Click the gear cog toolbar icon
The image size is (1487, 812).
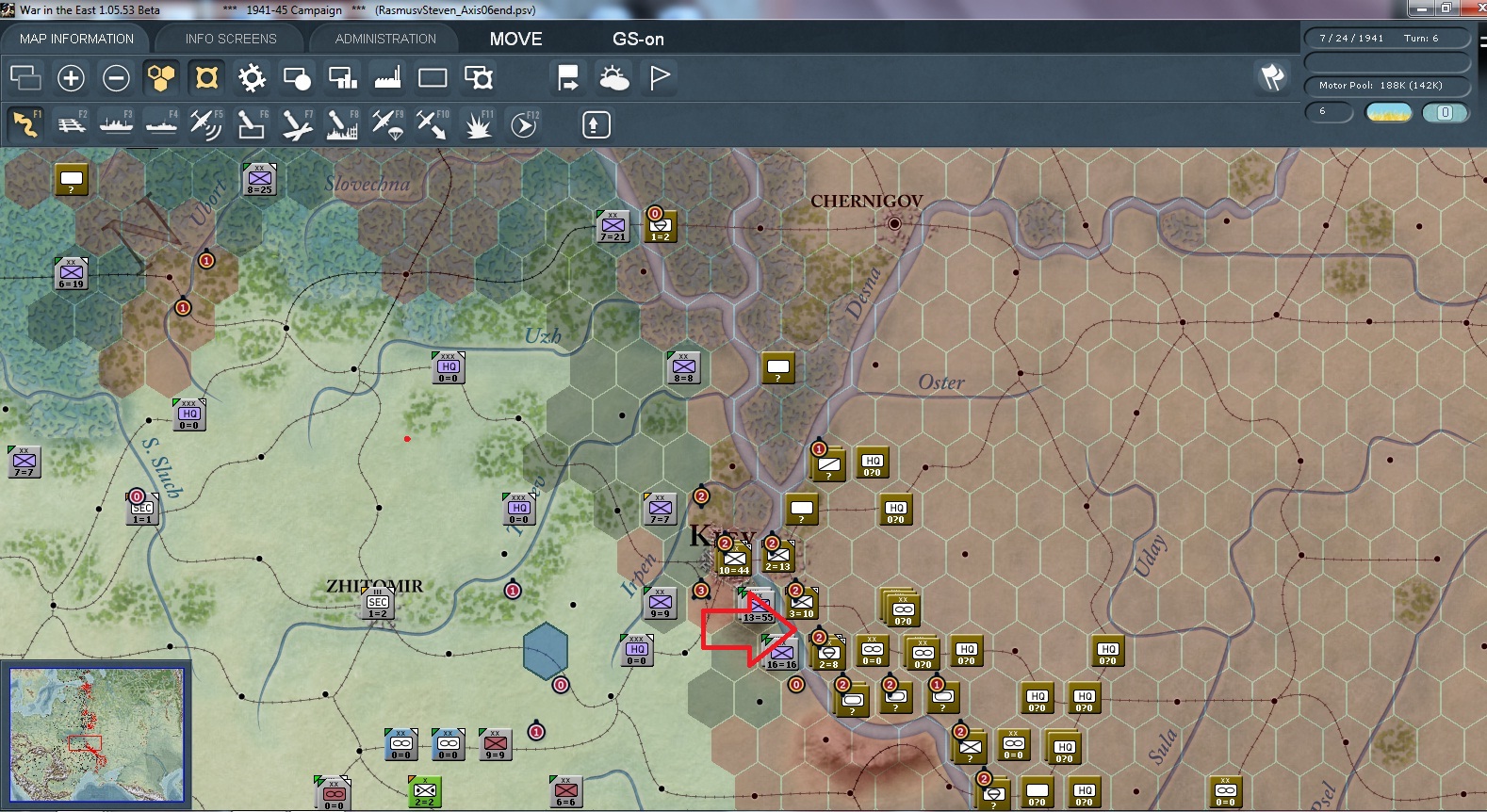252,77
